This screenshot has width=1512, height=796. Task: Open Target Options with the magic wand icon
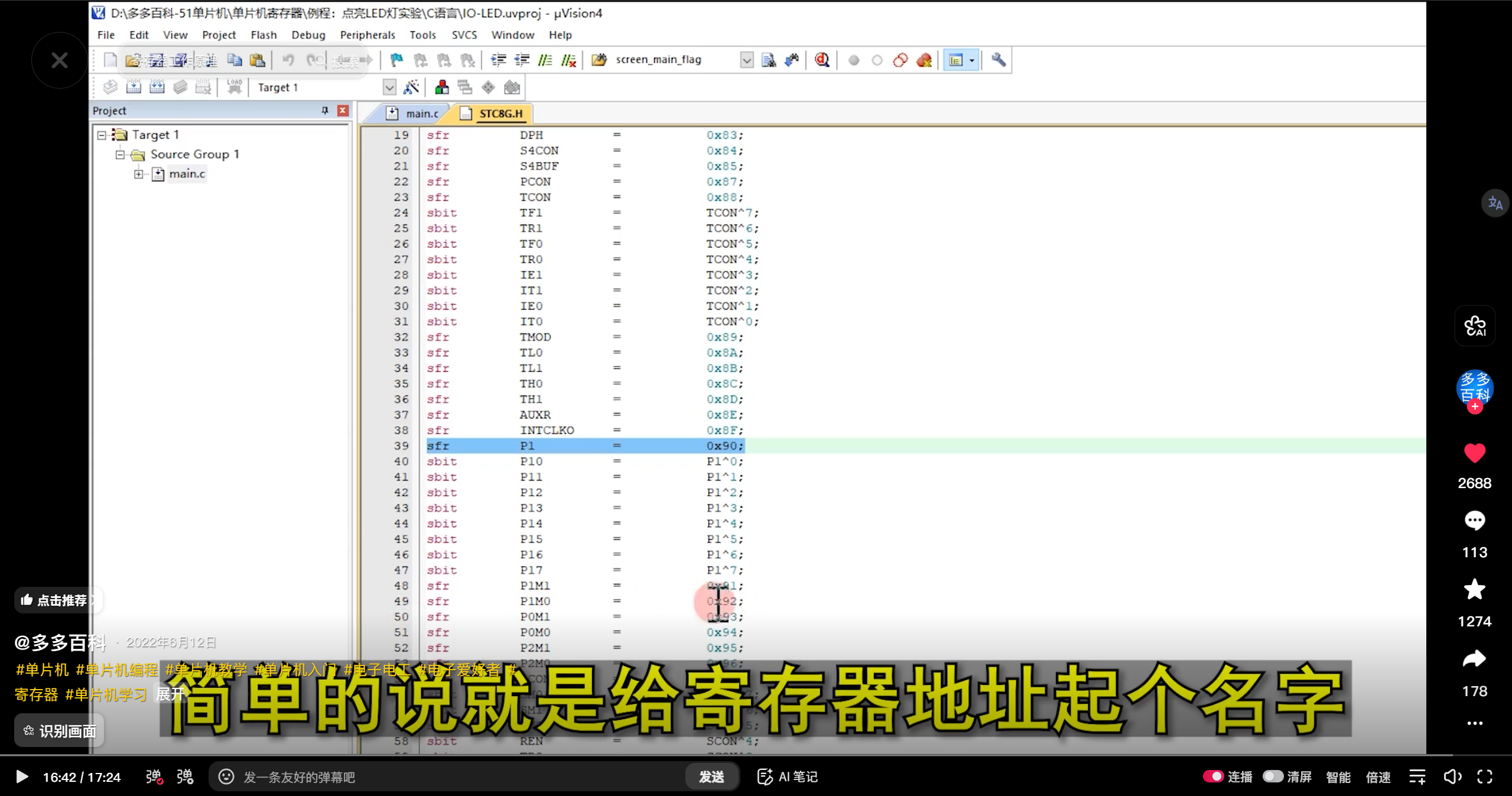(412, 87)
